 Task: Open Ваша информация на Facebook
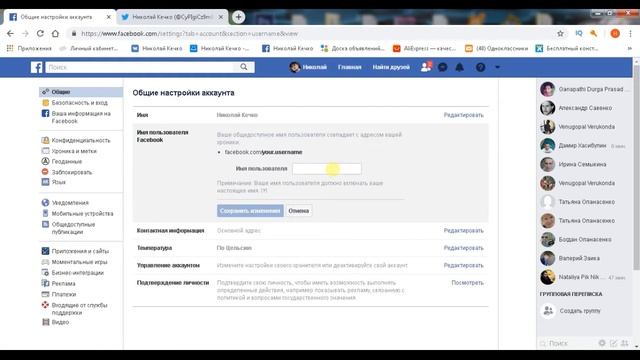81,117
